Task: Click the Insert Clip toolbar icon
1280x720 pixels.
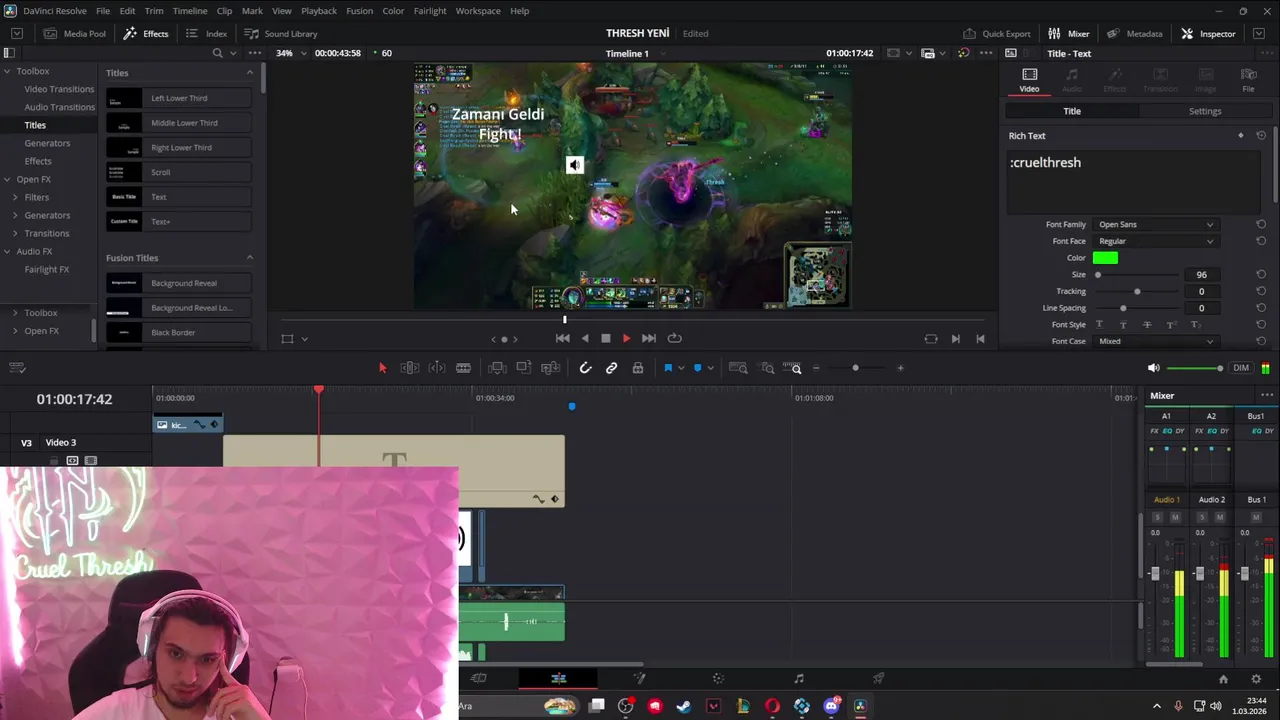Action: pyautogui.click(x=497, y=368)
